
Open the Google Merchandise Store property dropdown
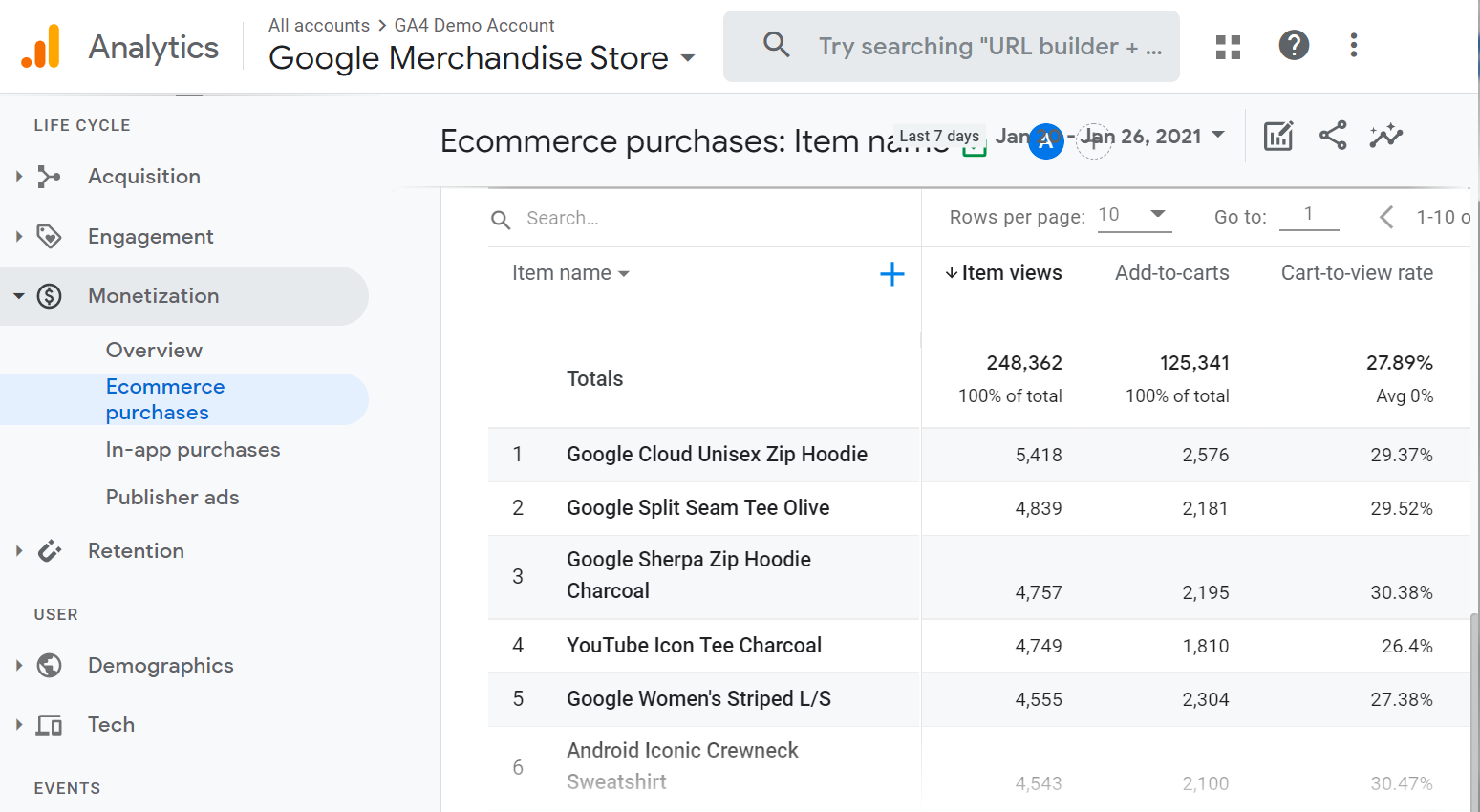(x=687, y=58)
